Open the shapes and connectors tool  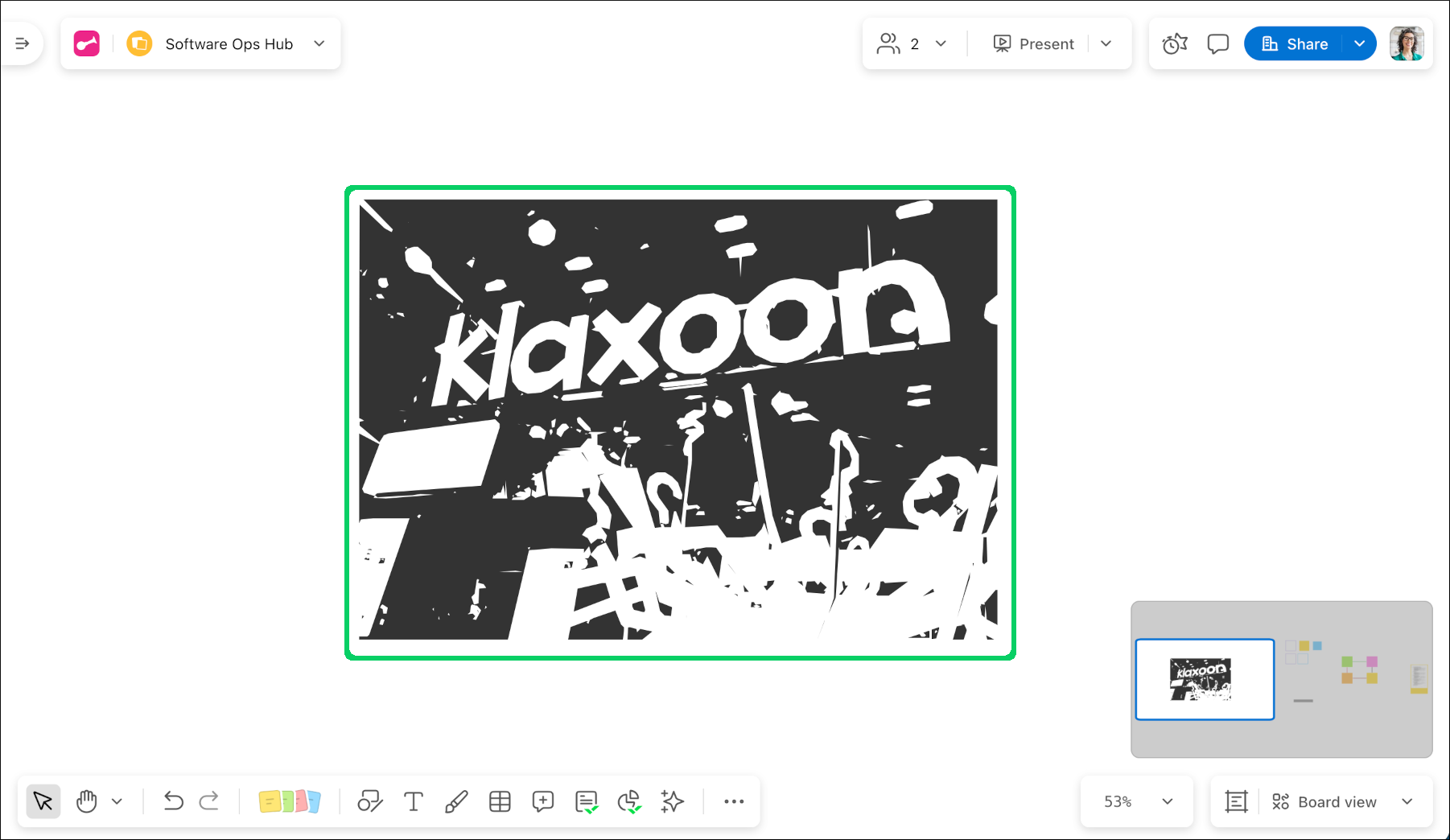[x=369, y=801]
